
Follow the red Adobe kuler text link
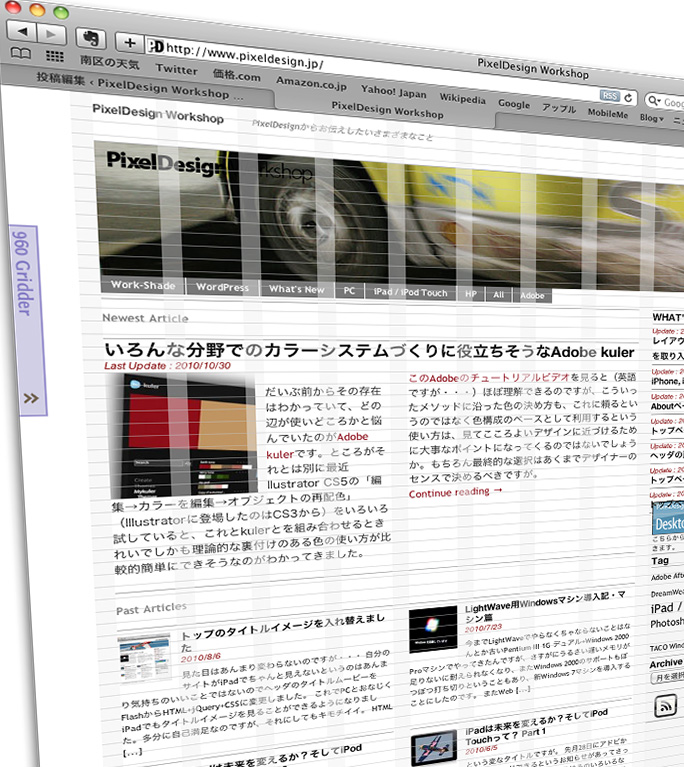click(x=317, y=445)
